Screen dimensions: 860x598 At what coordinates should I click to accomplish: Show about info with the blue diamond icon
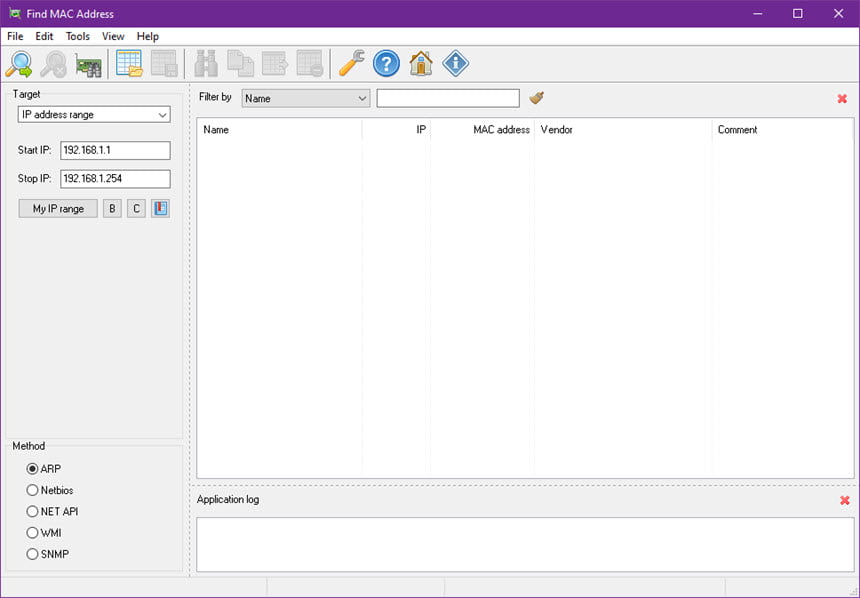click(455, 64)
